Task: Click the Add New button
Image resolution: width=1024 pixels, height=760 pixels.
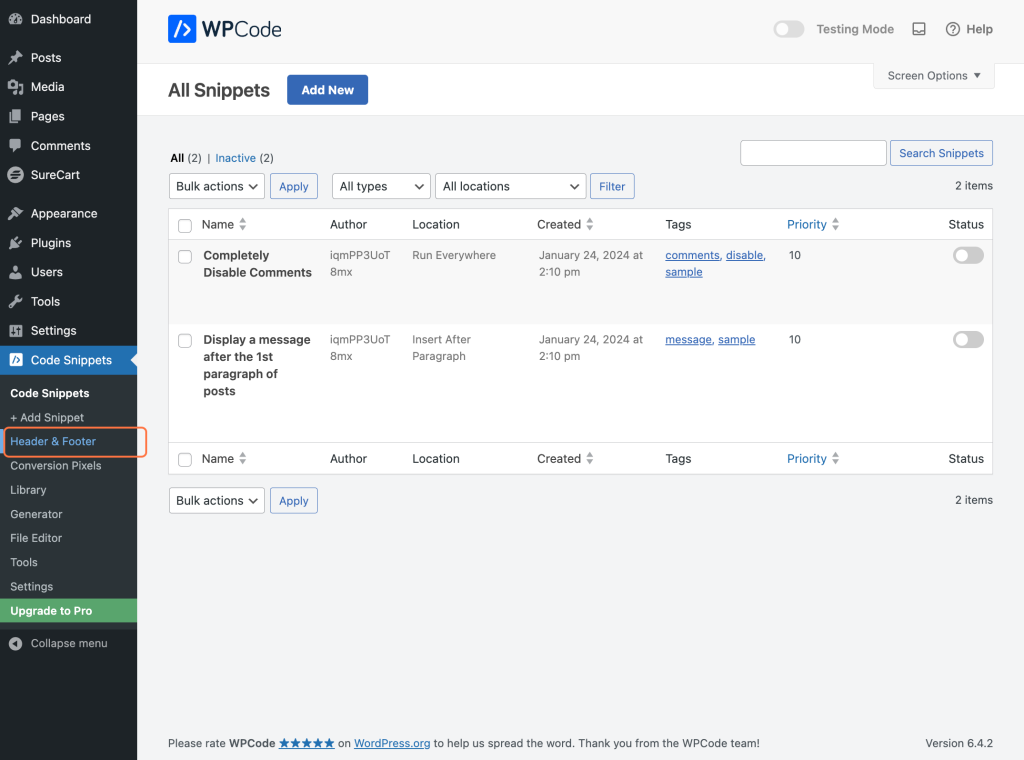Action: (x=327, y=90)
